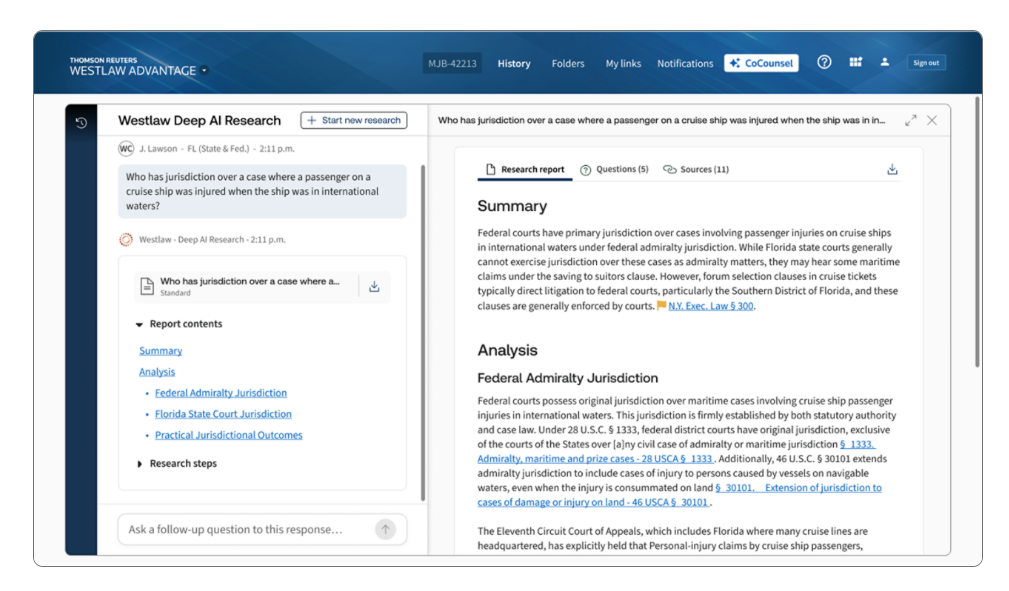Open the Folders menu item
The image size is (1009, 591).
(568, 63)
